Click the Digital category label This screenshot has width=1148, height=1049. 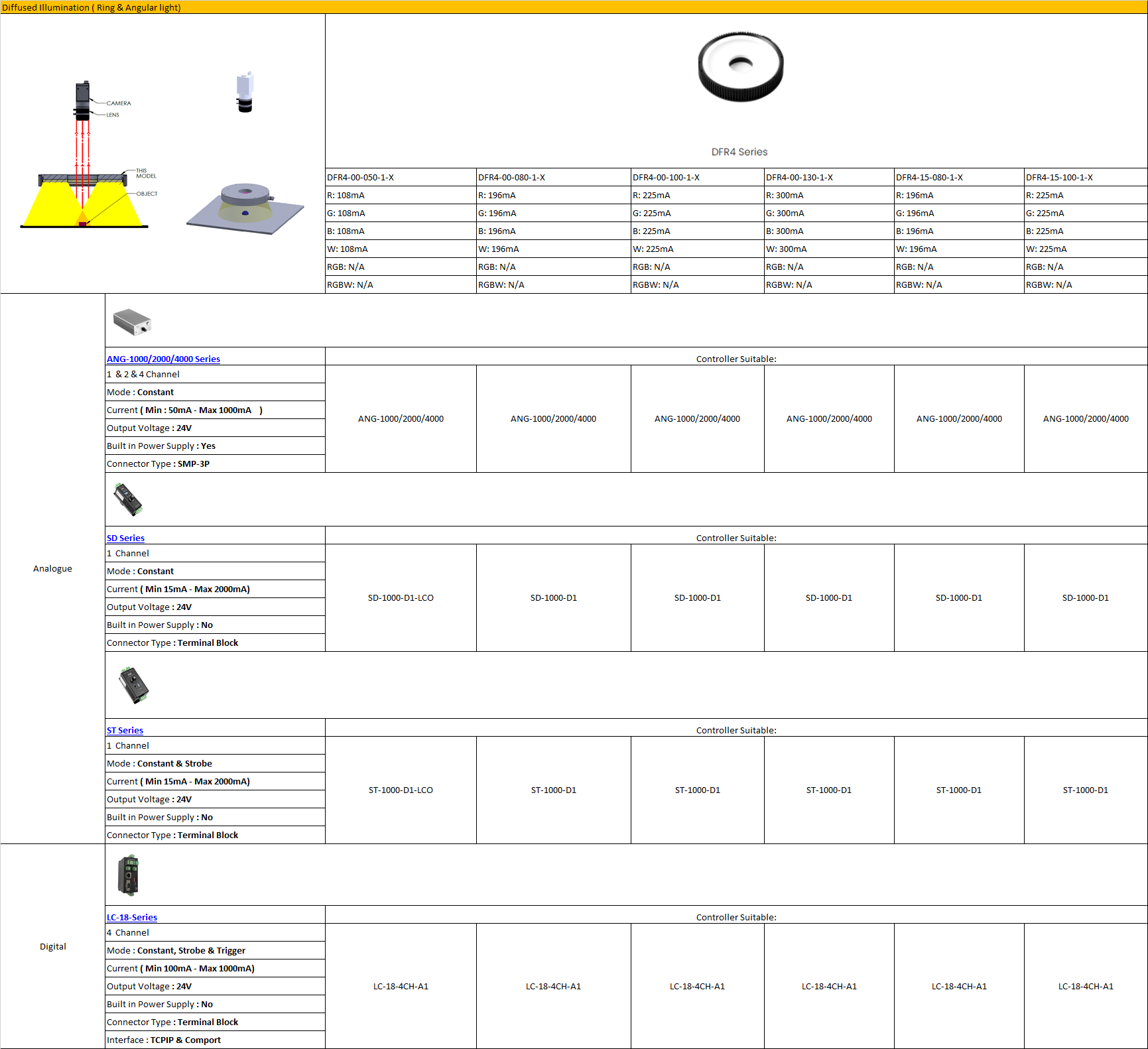(x=52, y=946)
